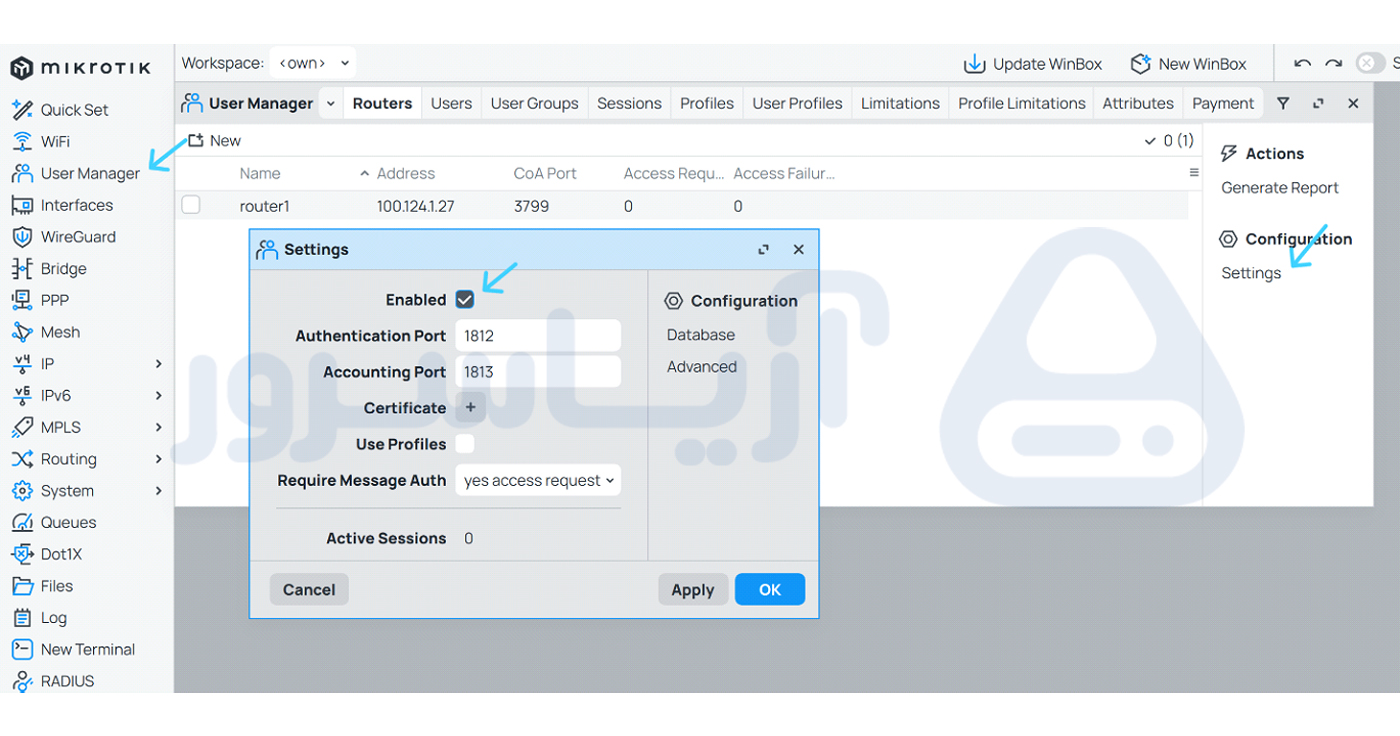Click Update WinBox
Viewport: 1400px width, 736px height.
[1033, 64]
